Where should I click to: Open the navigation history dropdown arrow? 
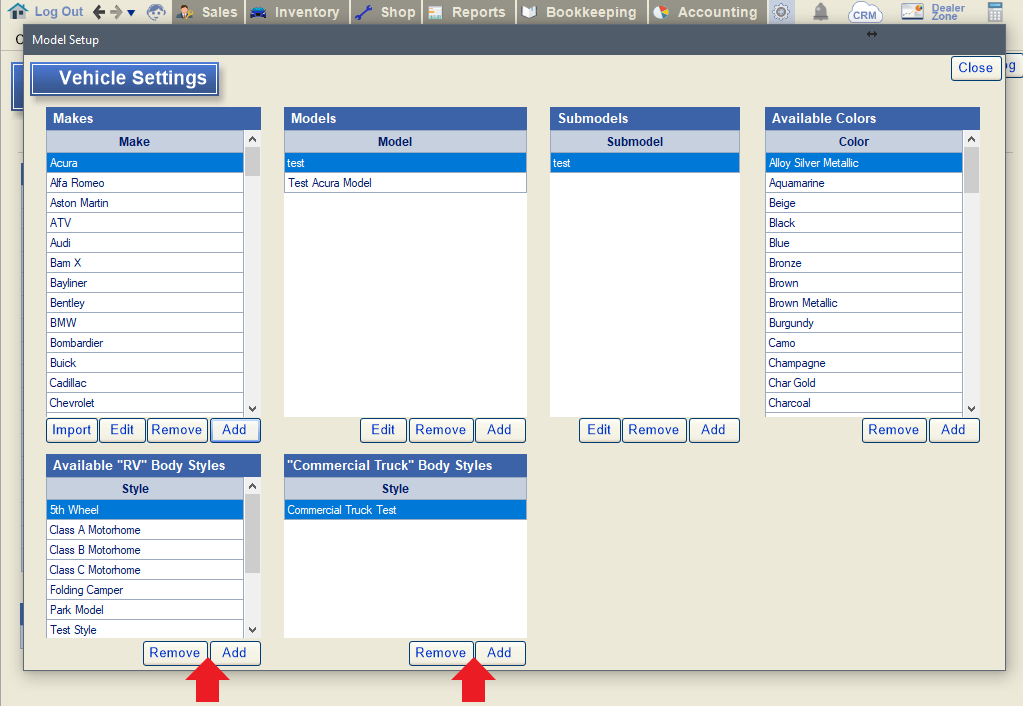tap(131, 13)
